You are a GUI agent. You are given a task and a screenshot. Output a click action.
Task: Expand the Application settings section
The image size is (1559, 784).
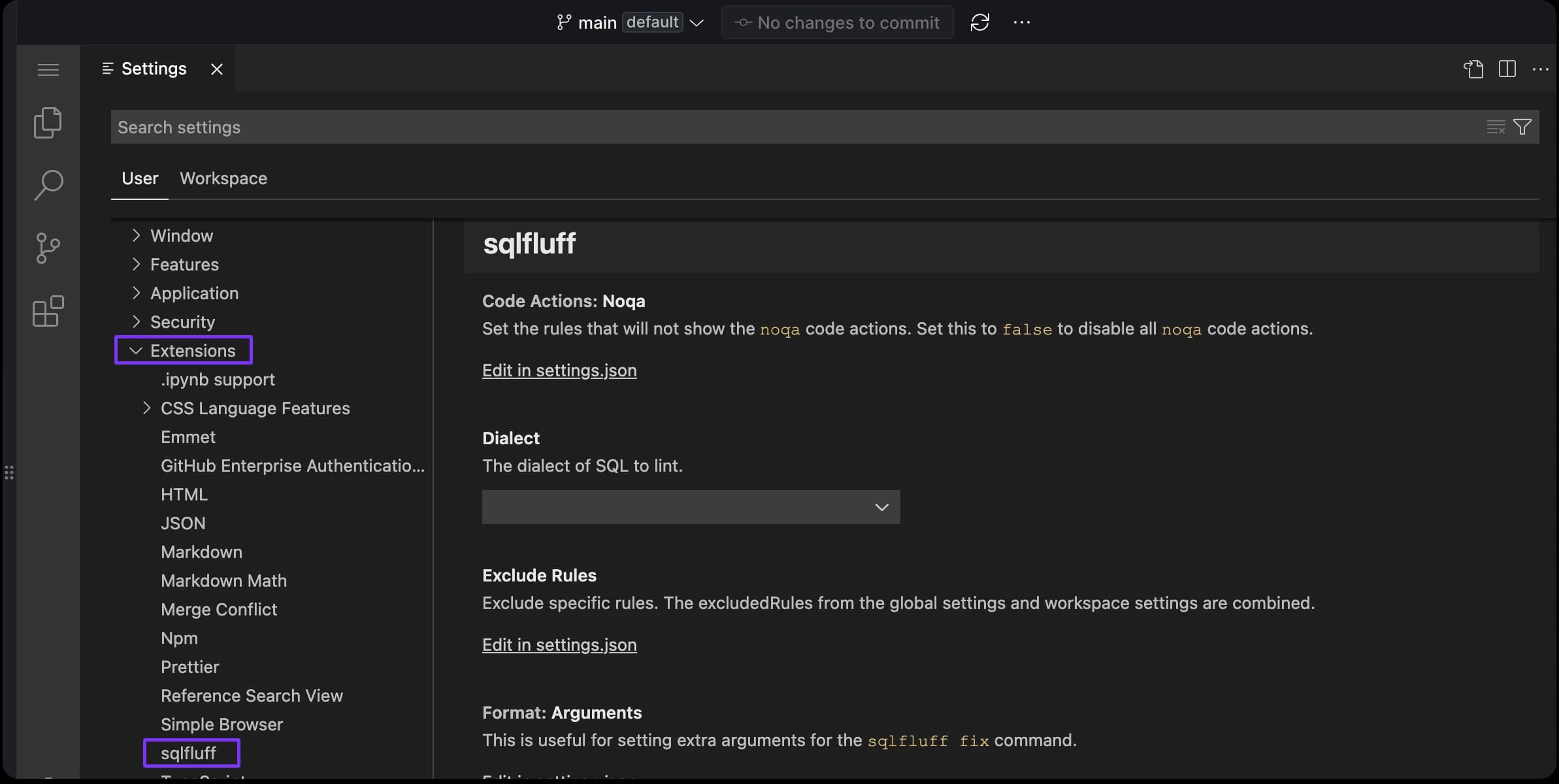(x=136, y=293)
